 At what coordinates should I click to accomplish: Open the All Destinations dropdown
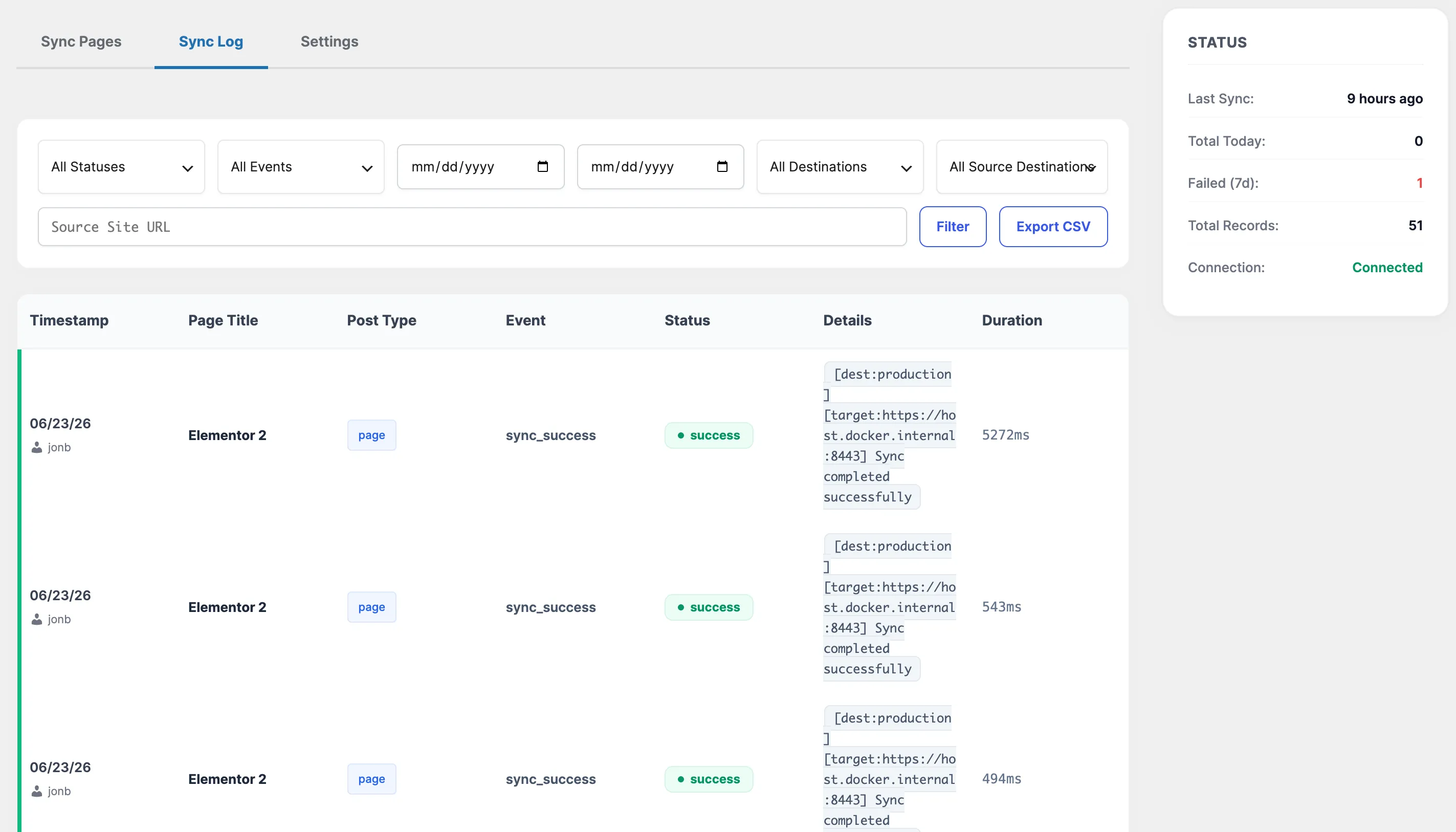[x=840, y=167]
